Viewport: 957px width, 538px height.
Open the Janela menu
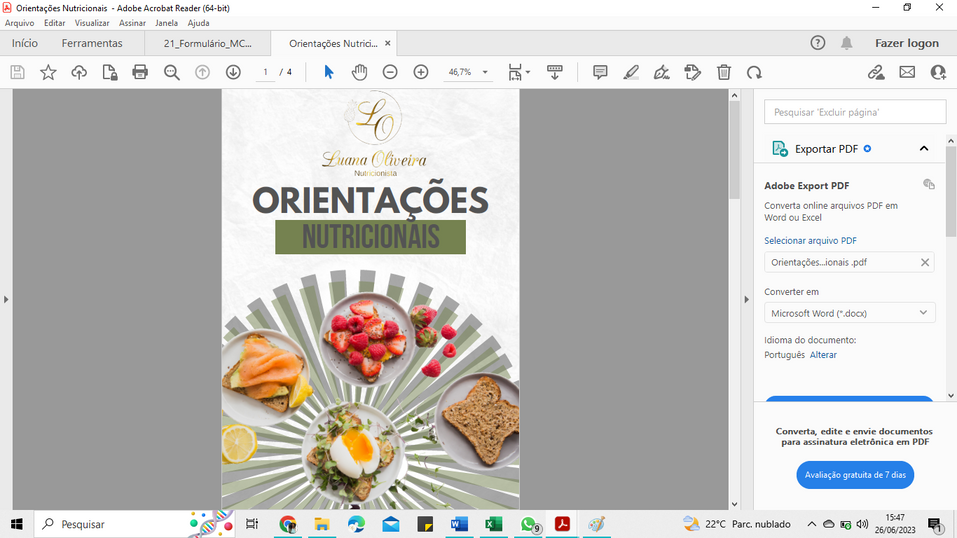point(166,23)
